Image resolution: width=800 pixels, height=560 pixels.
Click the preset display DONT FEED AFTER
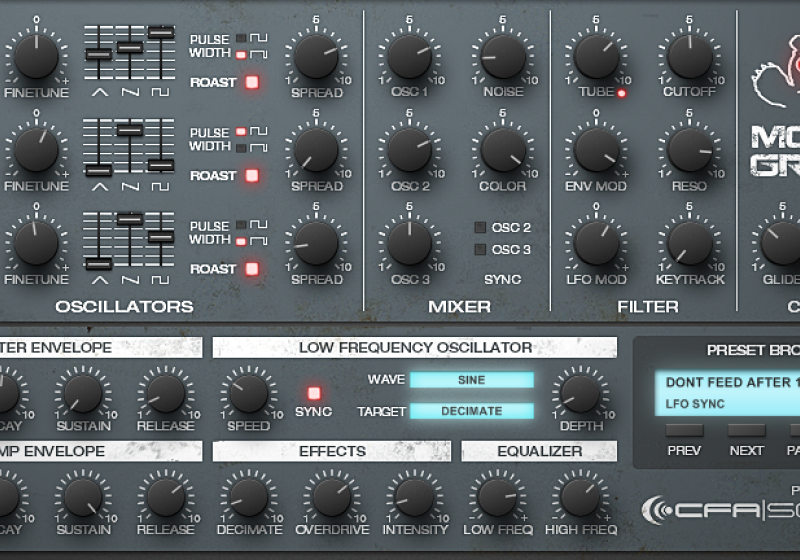(728, 393)
